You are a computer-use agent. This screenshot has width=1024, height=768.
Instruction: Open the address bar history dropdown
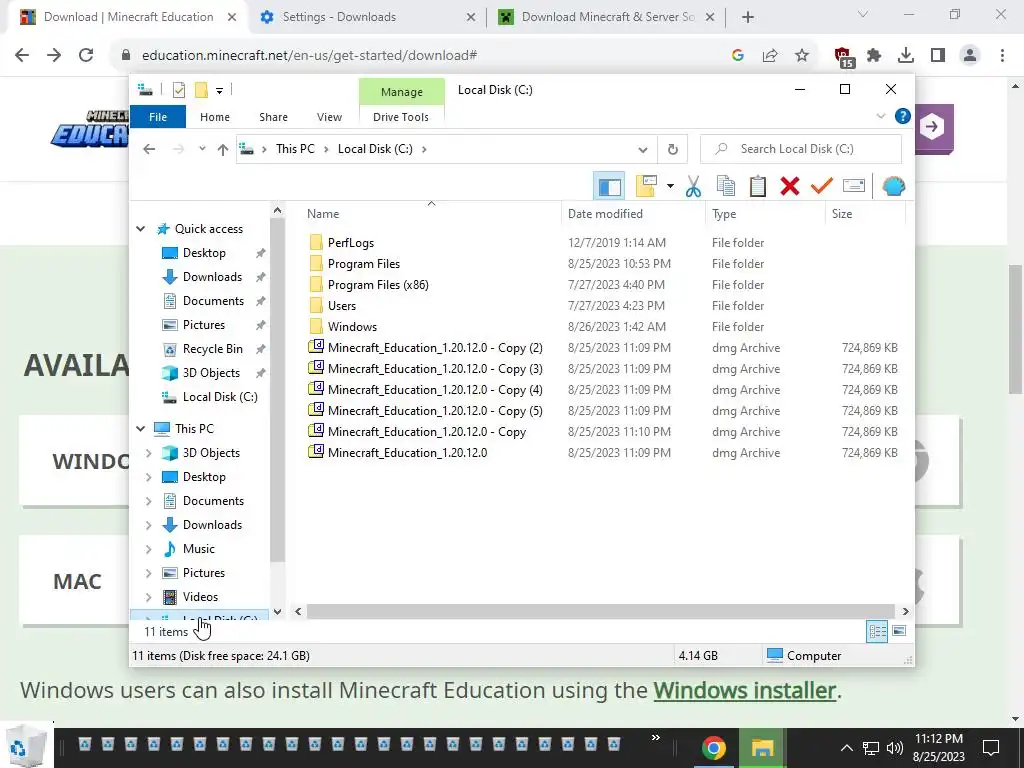point(643,150)
